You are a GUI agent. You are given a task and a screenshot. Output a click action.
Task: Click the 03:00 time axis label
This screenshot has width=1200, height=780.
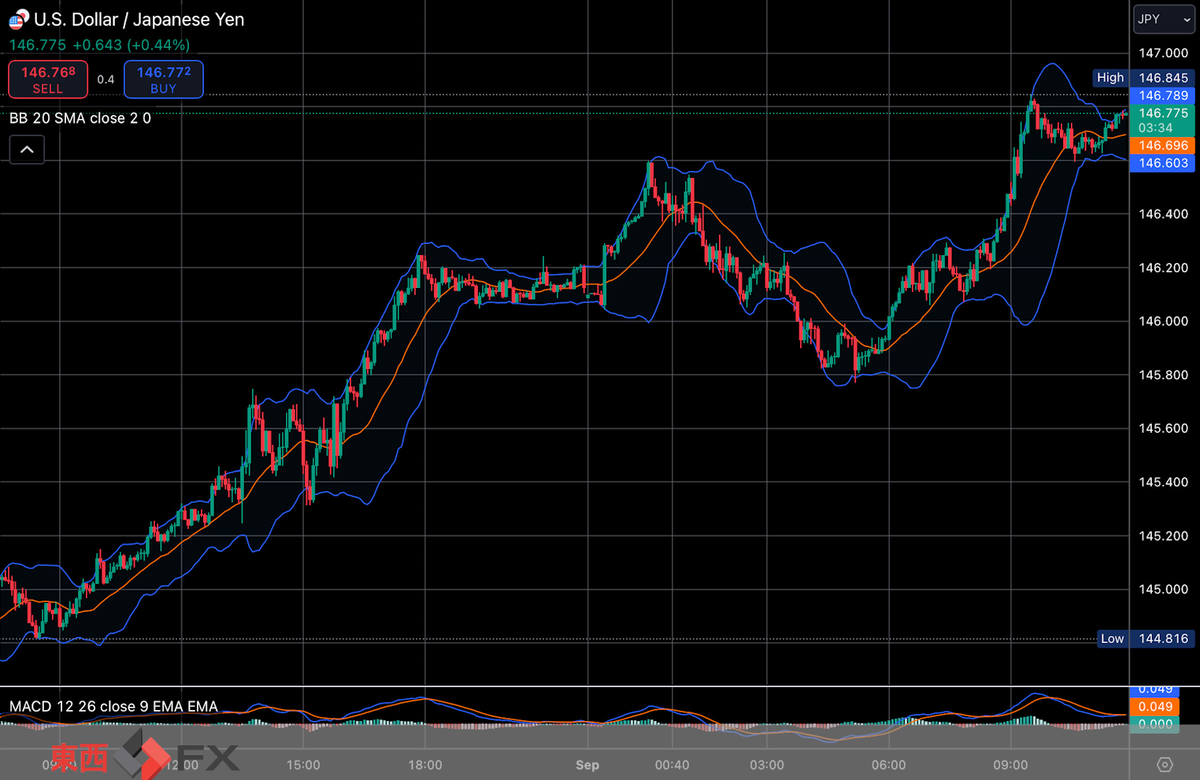point(766,765)
